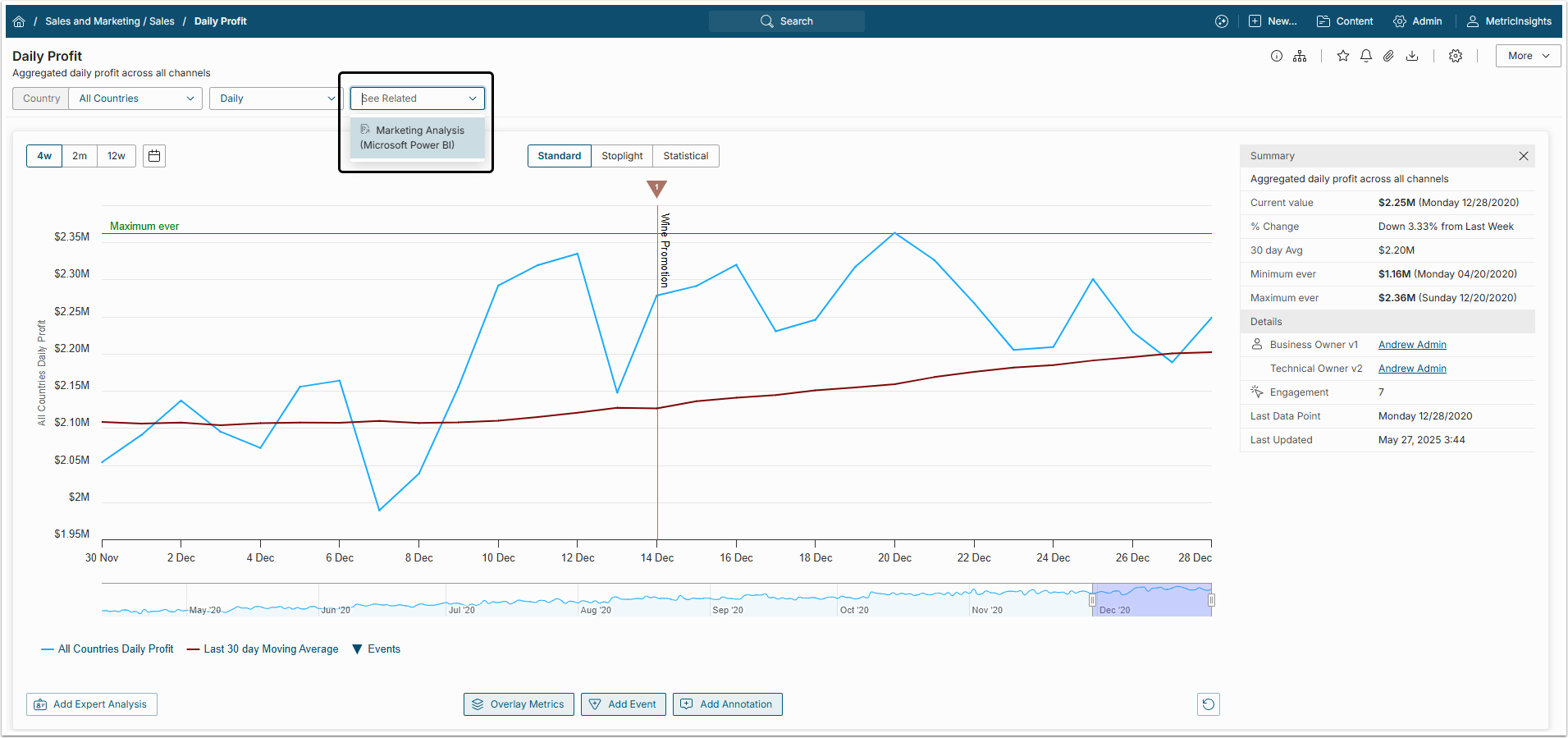Open settings gear icon for metric
Viewport: 1568px width, 738px height.
(x=1455, y=56)
